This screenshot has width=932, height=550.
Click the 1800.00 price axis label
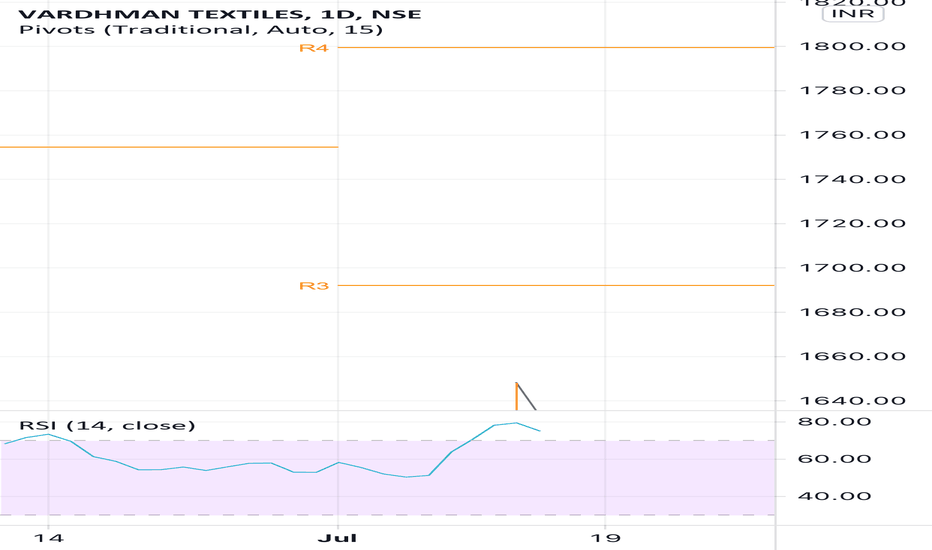point(853,46)
